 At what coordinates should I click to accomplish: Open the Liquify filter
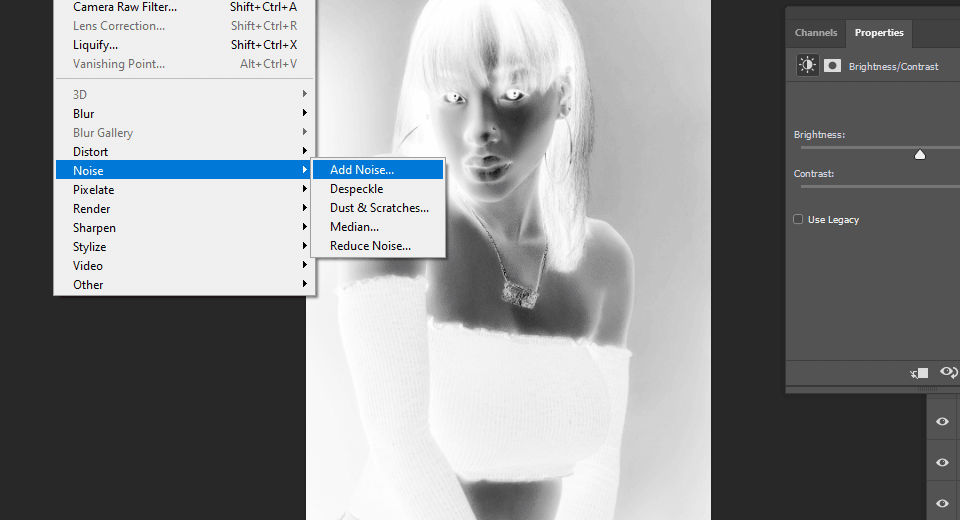click(x=184, y=45)
